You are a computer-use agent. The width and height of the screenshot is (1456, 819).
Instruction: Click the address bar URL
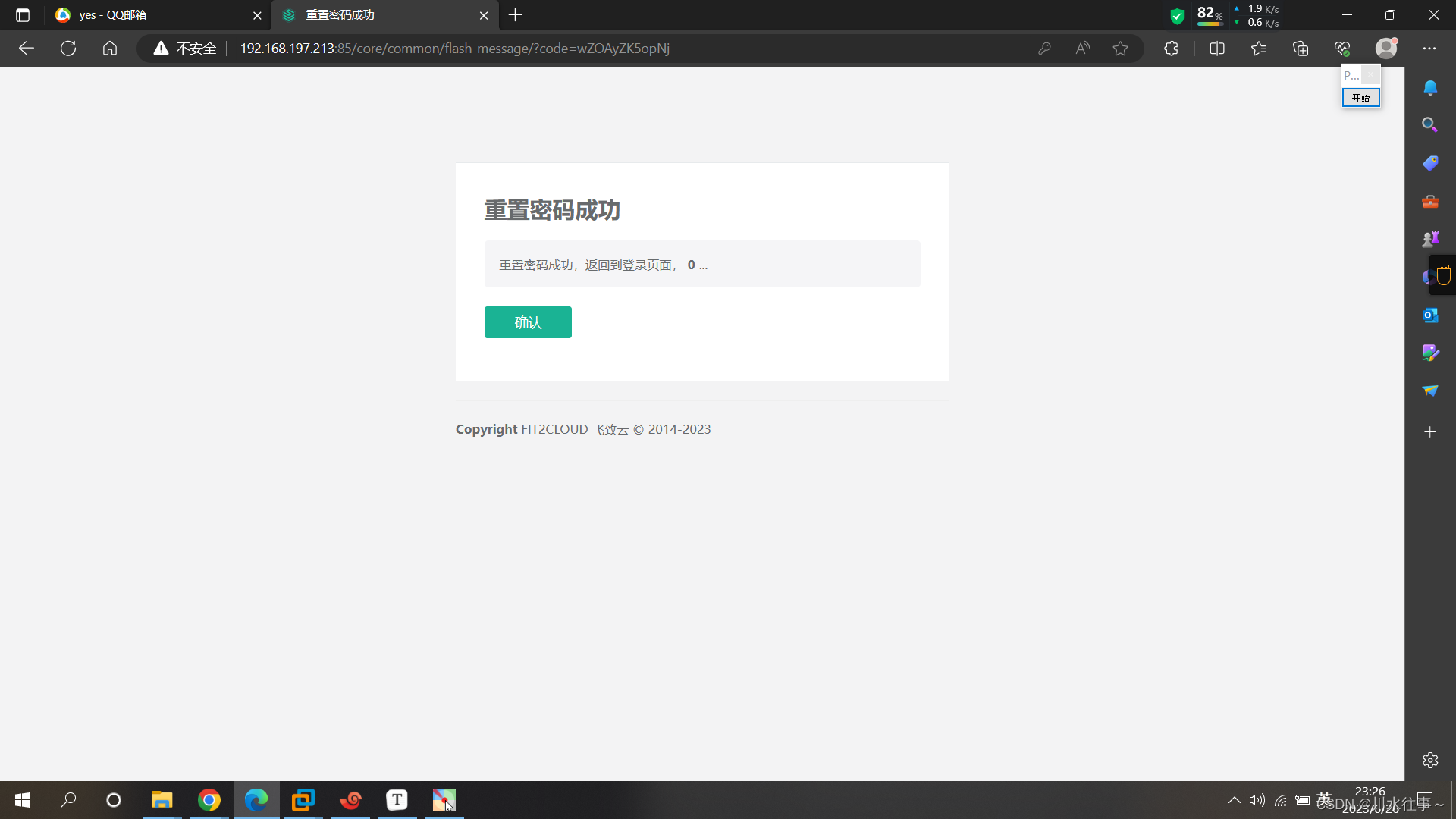point(455,49)
